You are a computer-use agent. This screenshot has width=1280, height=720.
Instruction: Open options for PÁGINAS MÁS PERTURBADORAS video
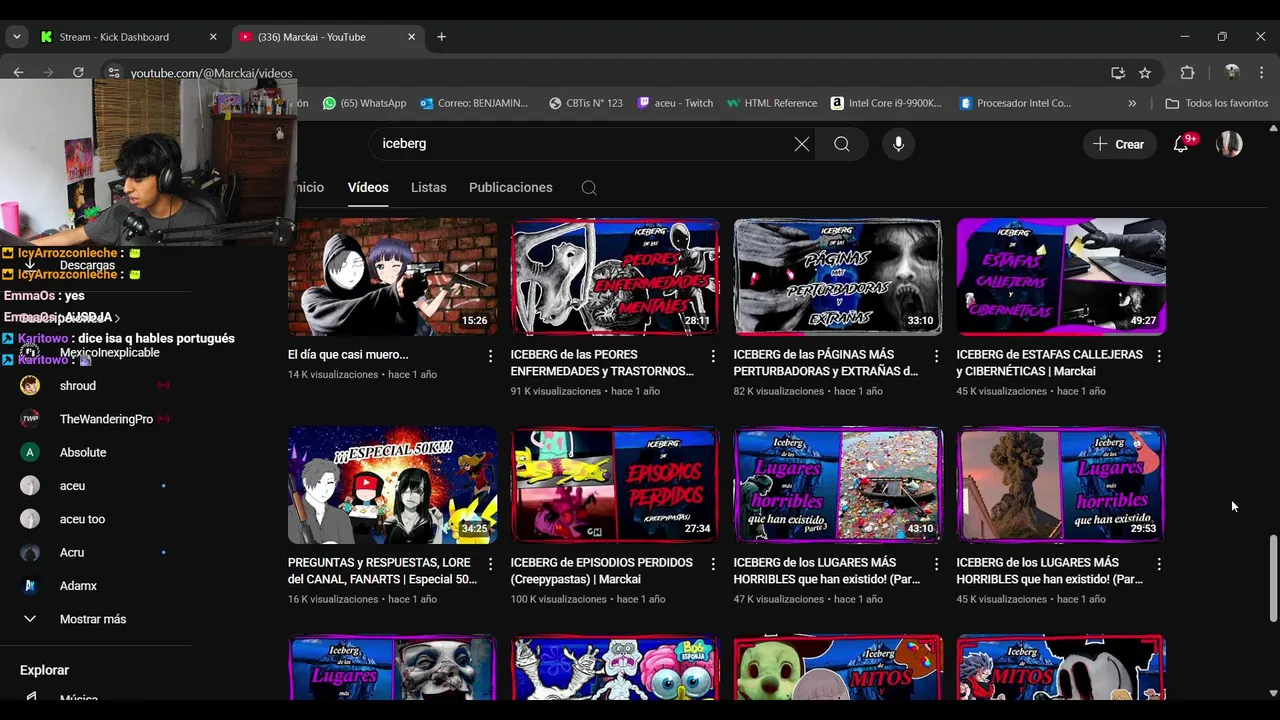tap(936, 356)
